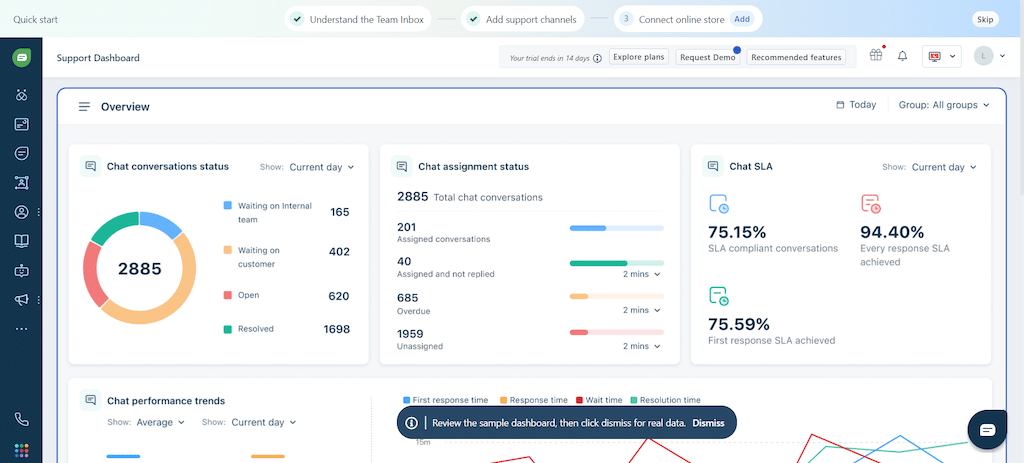The height and width of the screenshot is (463, 1024).
Task: Open the megaphone campaigns icon in sidebar
Action: coord(21,300)
